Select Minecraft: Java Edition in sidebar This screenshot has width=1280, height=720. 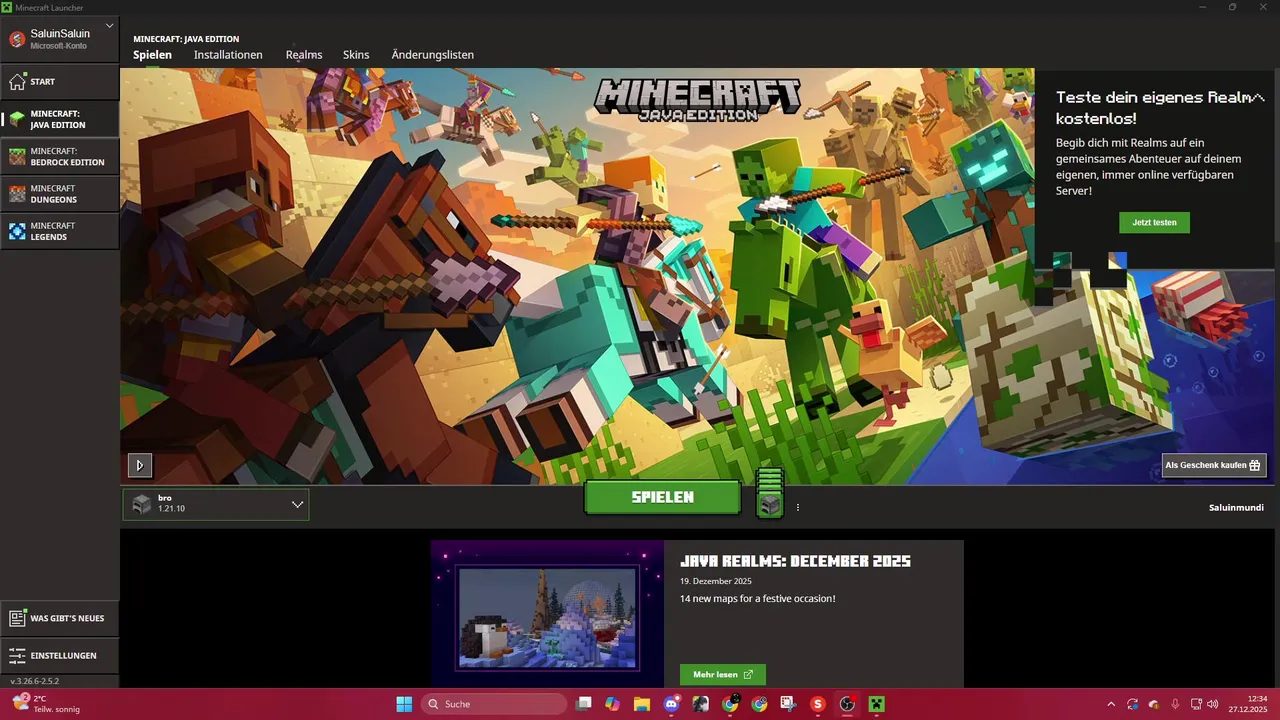[60, 119]
